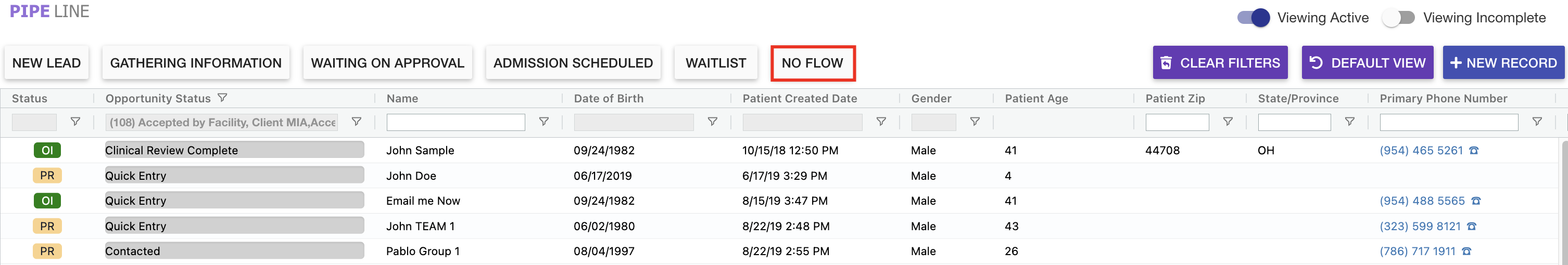1568x265 pixels.
Task: Toggle the Viewing Active switch
Action: (x=1253, y=18)
